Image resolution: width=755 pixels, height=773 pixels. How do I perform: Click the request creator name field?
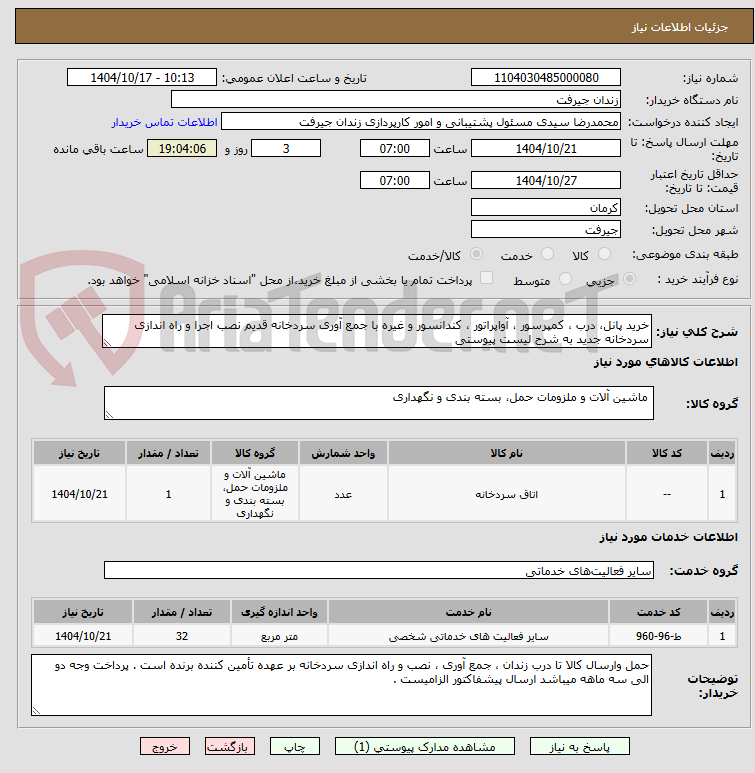point(421,122)
